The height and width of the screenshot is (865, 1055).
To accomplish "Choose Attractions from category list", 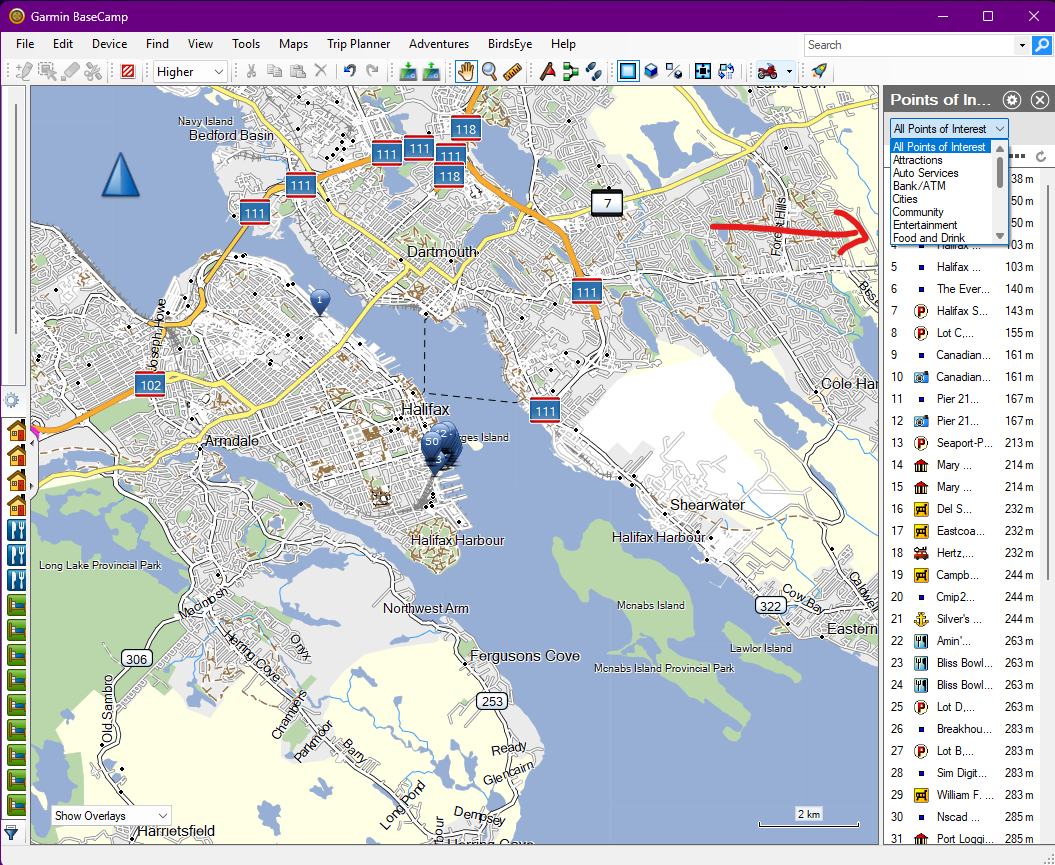I will pyautogui.click(x=917, y=160).
